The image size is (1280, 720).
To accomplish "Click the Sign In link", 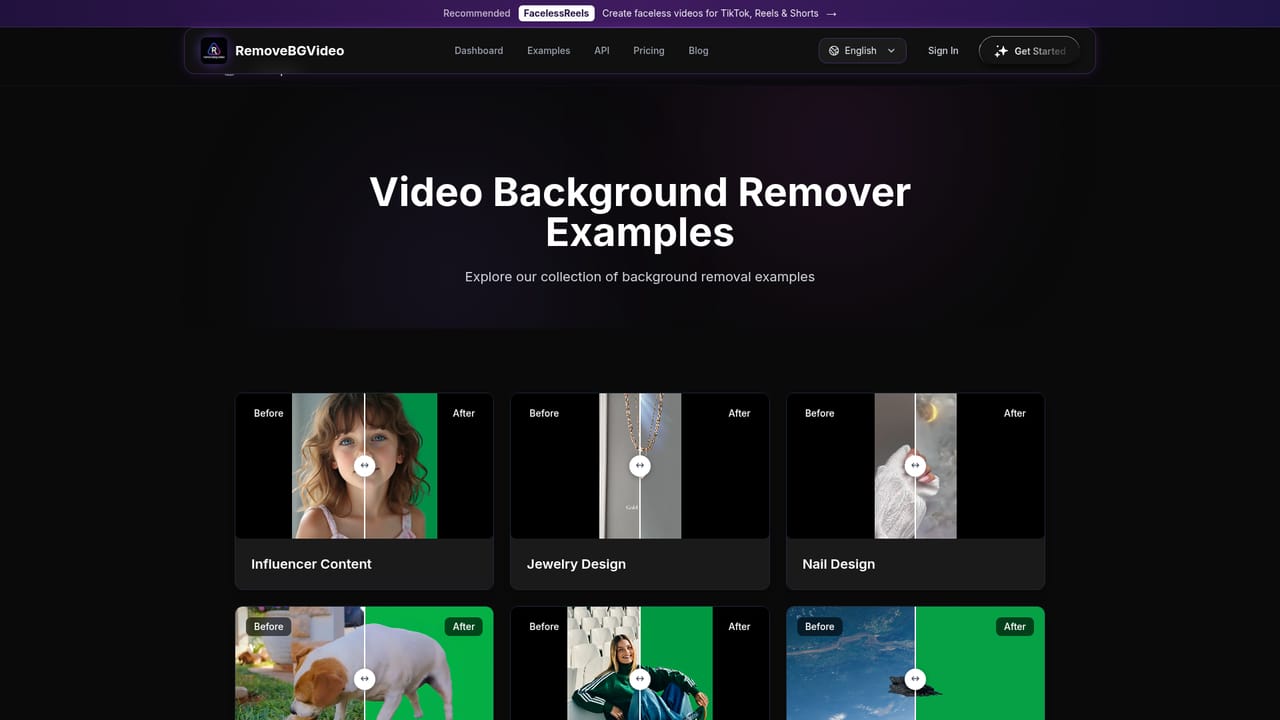I will pyautogui.click(x=943, y=51).
